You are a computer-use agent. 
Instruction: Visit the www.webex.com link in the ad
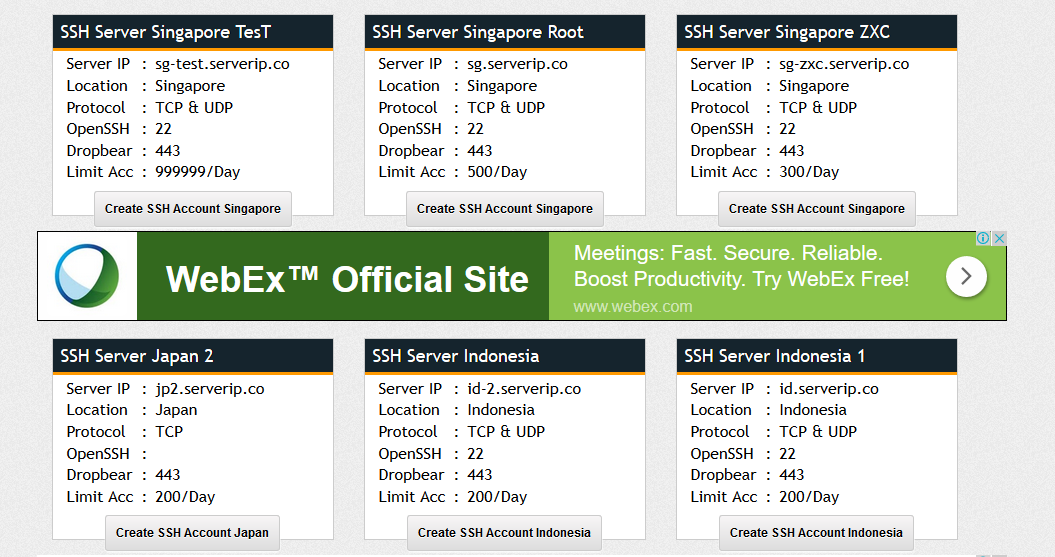pos(632,307)
